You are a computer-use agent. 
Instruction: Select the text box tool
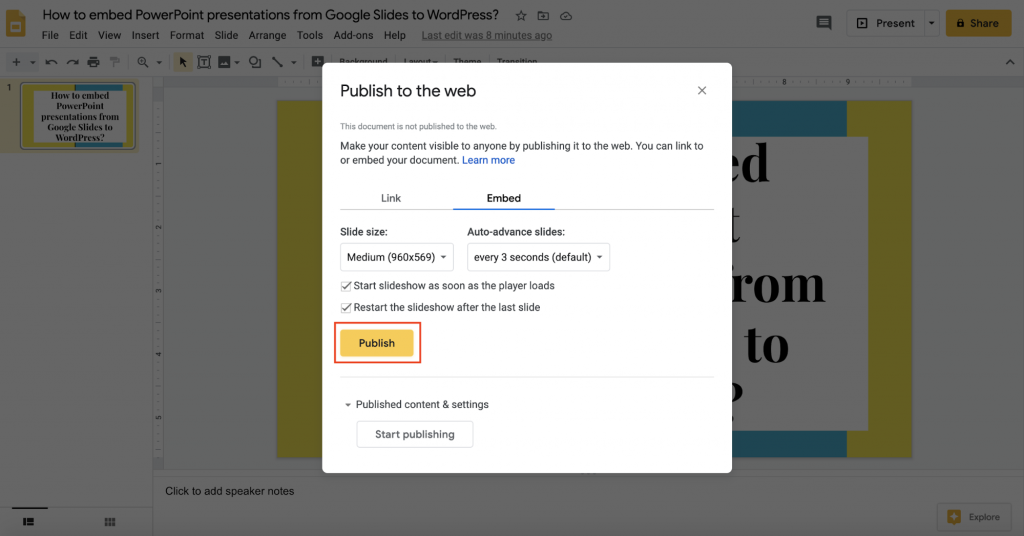click(x=204, y=62)
